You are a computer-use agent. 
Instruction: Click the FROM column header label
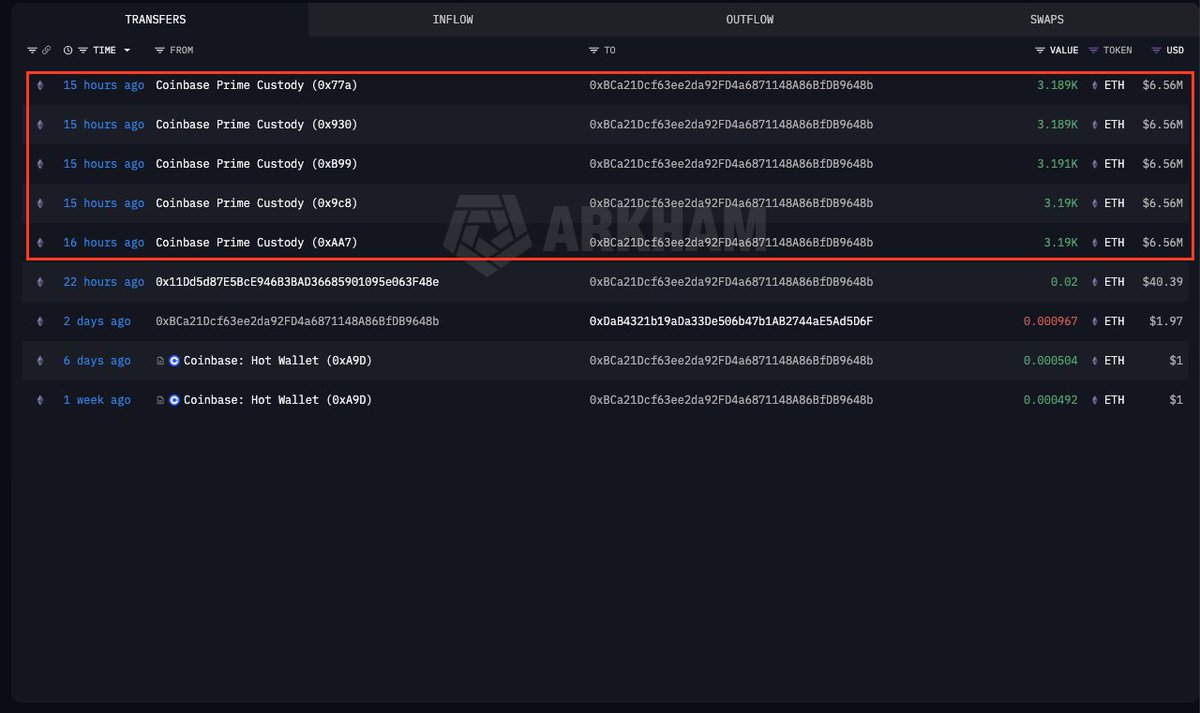click(182, 50)
